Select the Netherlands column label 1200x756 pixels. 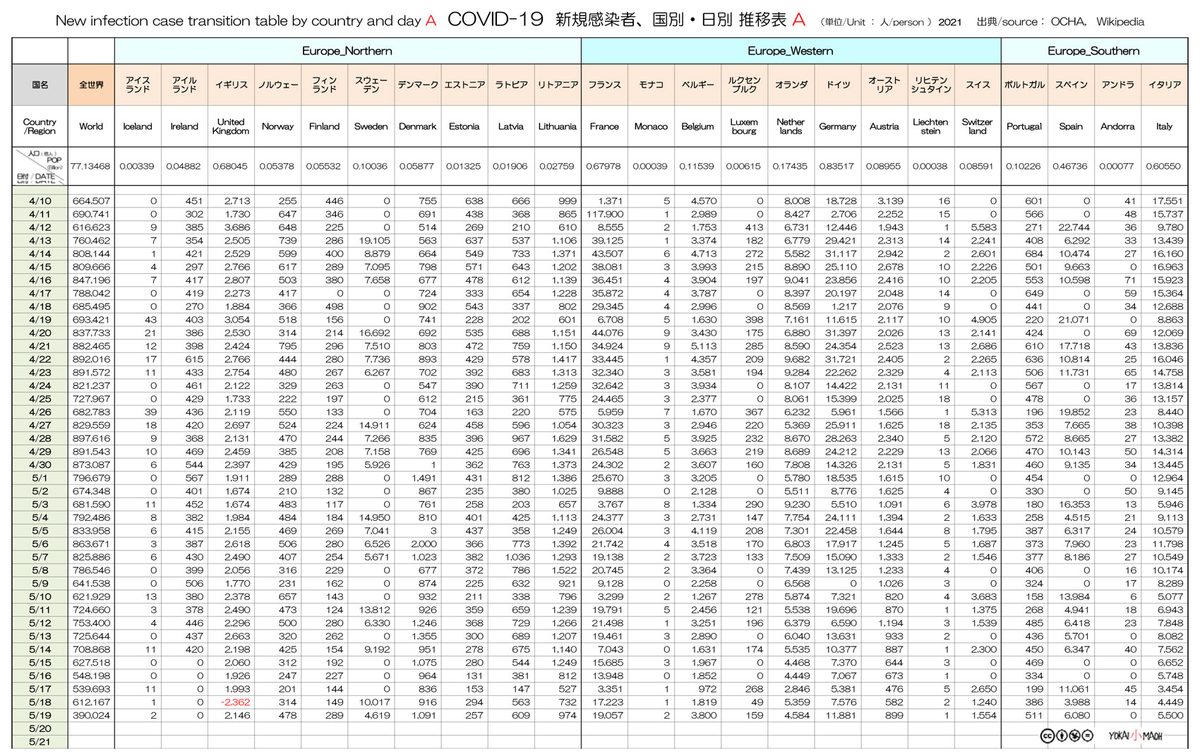coord(791,127)
